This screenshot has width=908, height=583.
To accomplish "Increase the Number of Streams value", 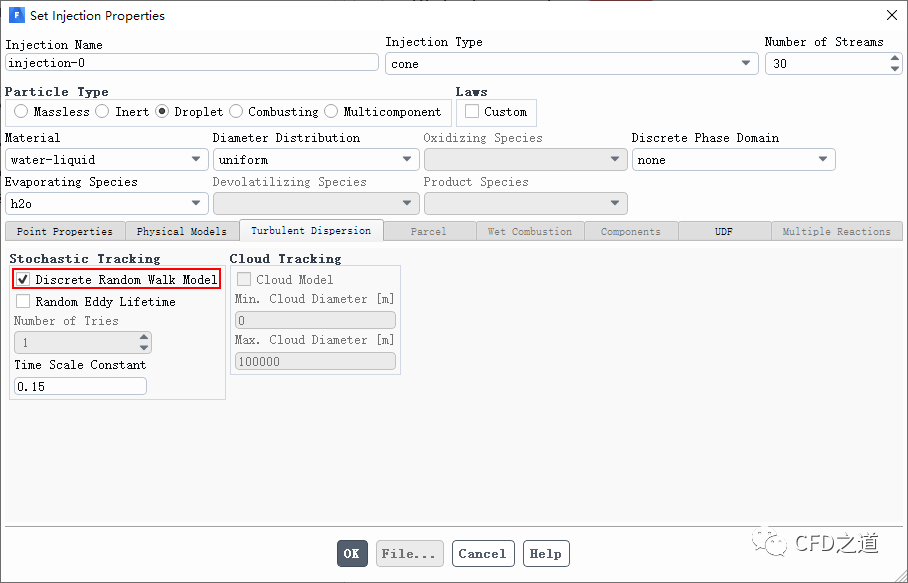I will (895, 58).
